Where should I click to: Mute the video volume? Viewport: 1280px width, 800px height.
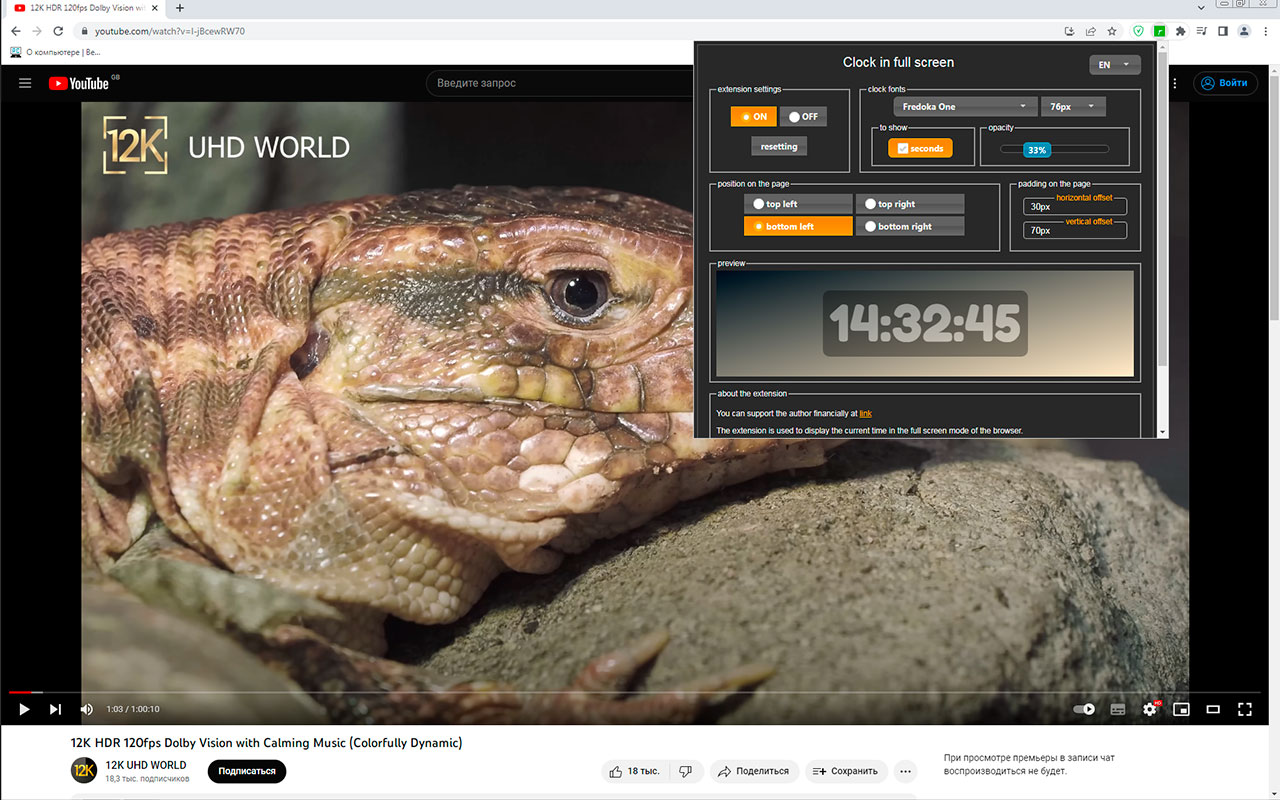[x=86, y=709]
